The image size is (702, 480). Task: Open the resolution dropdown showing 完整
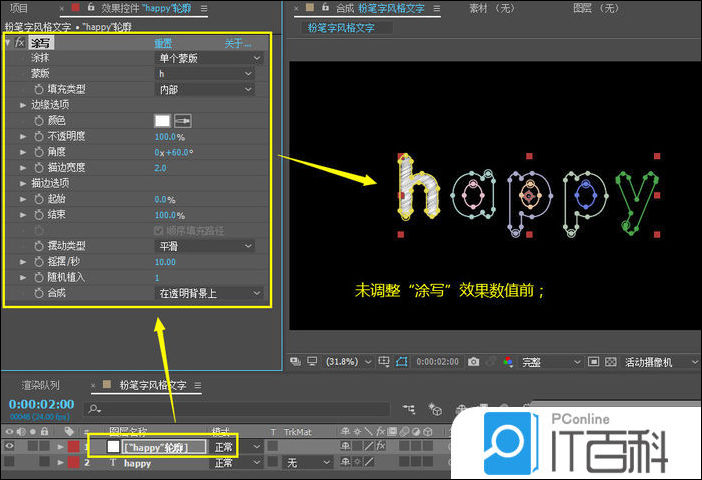[x=551, y=362]
